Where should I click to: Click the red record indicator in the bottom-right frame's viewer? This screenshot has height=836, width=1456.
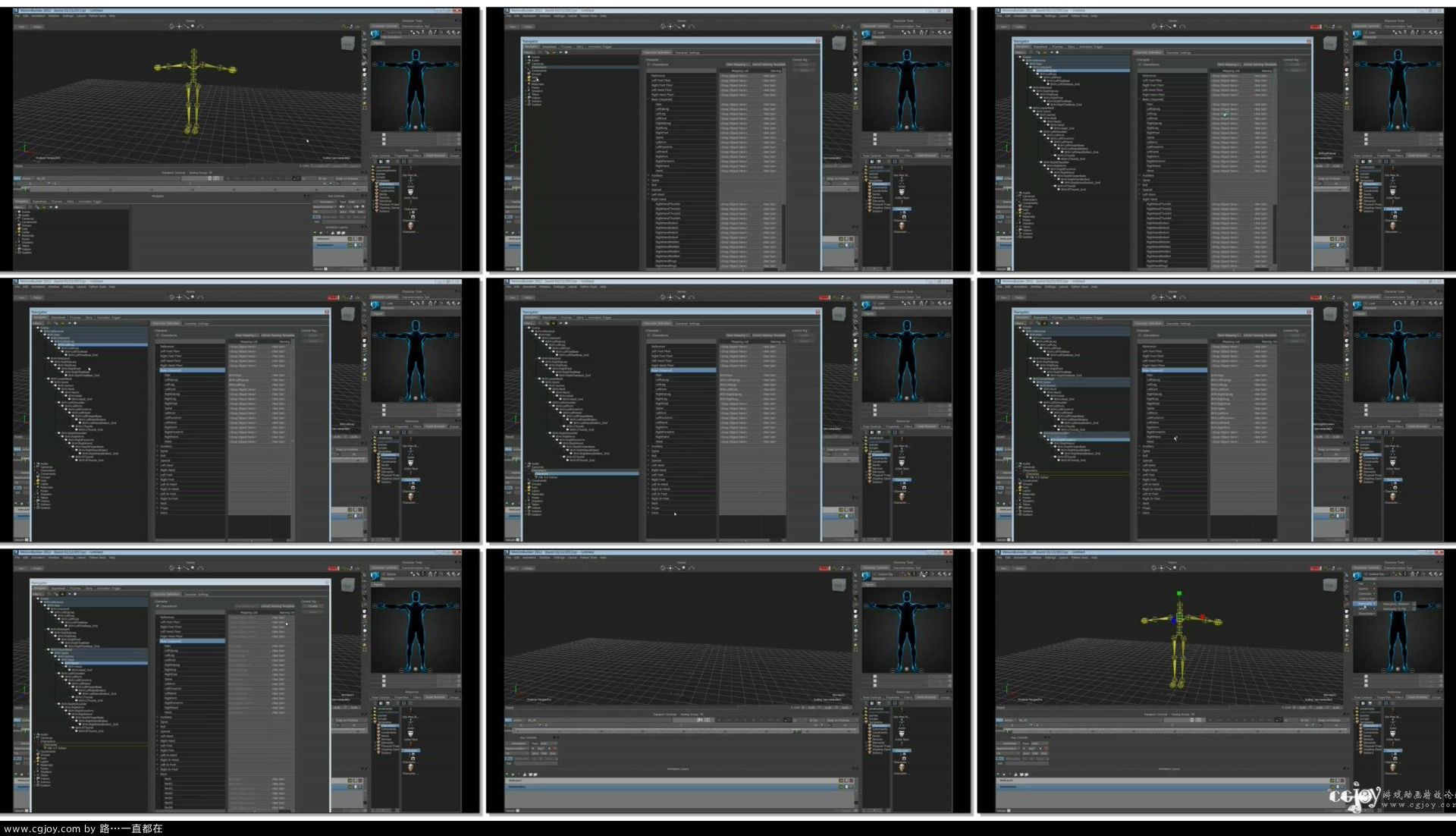click(1316, 568)
